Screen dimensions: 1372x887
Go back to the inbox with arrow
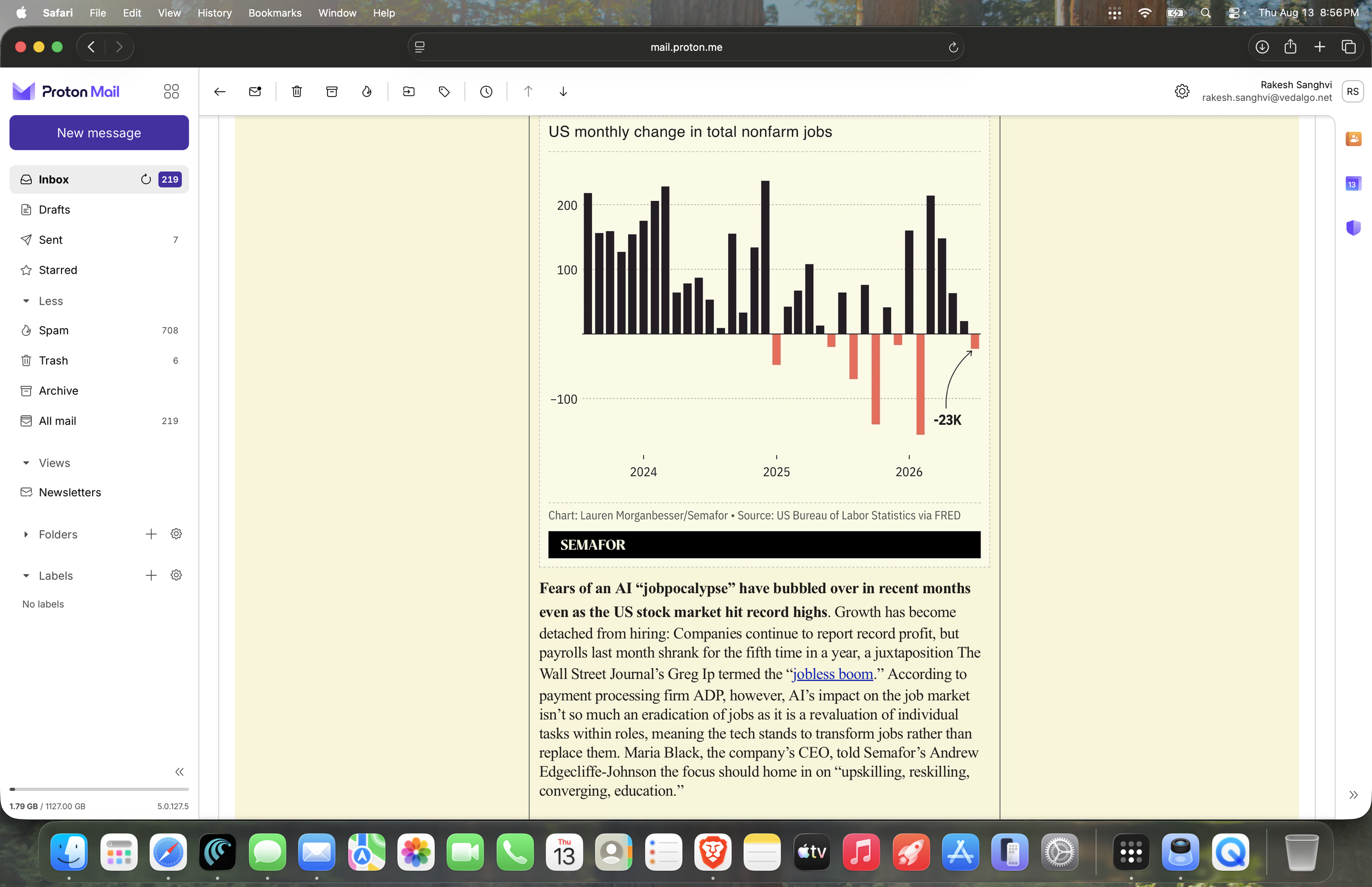point(220,92)
